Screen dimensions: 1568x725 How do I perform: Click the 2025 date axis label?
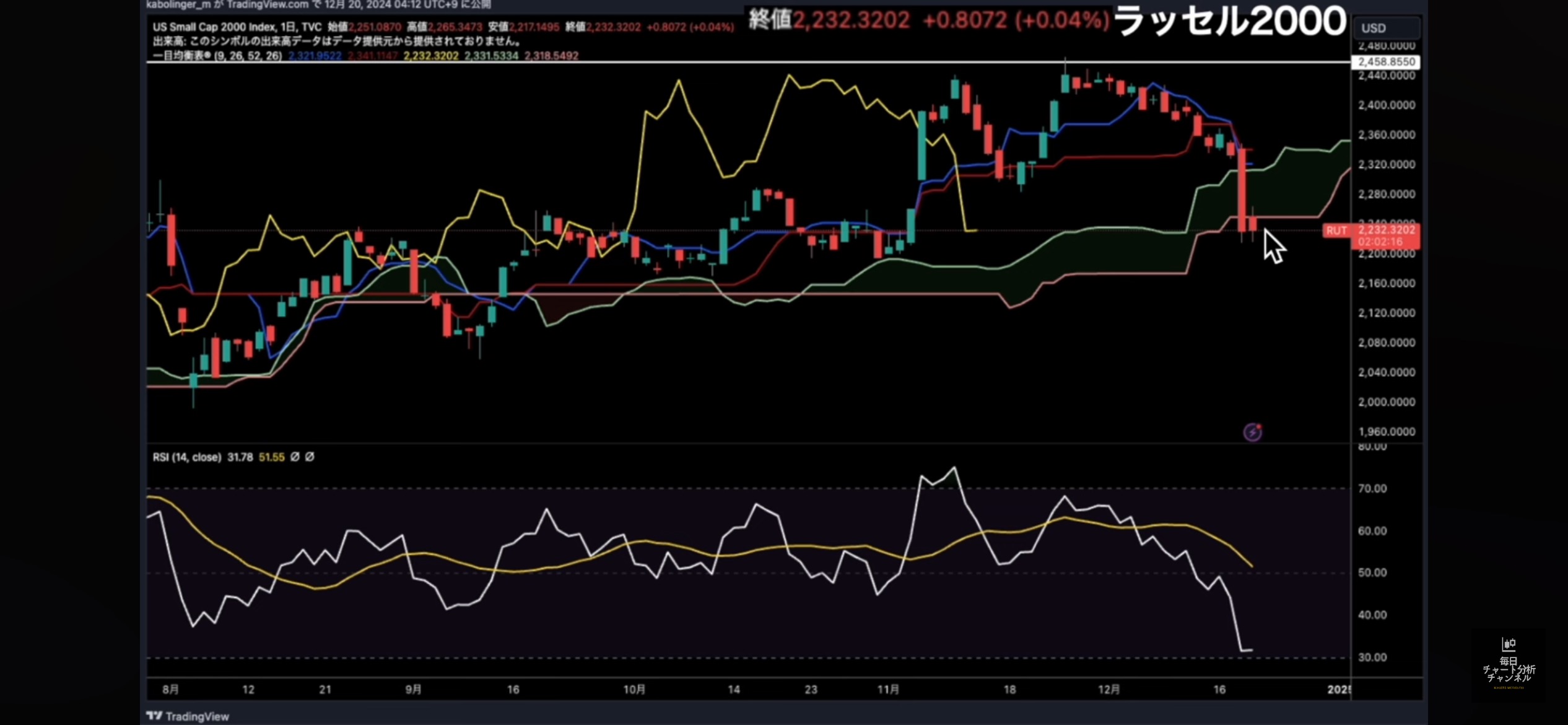coord(1339,689)
